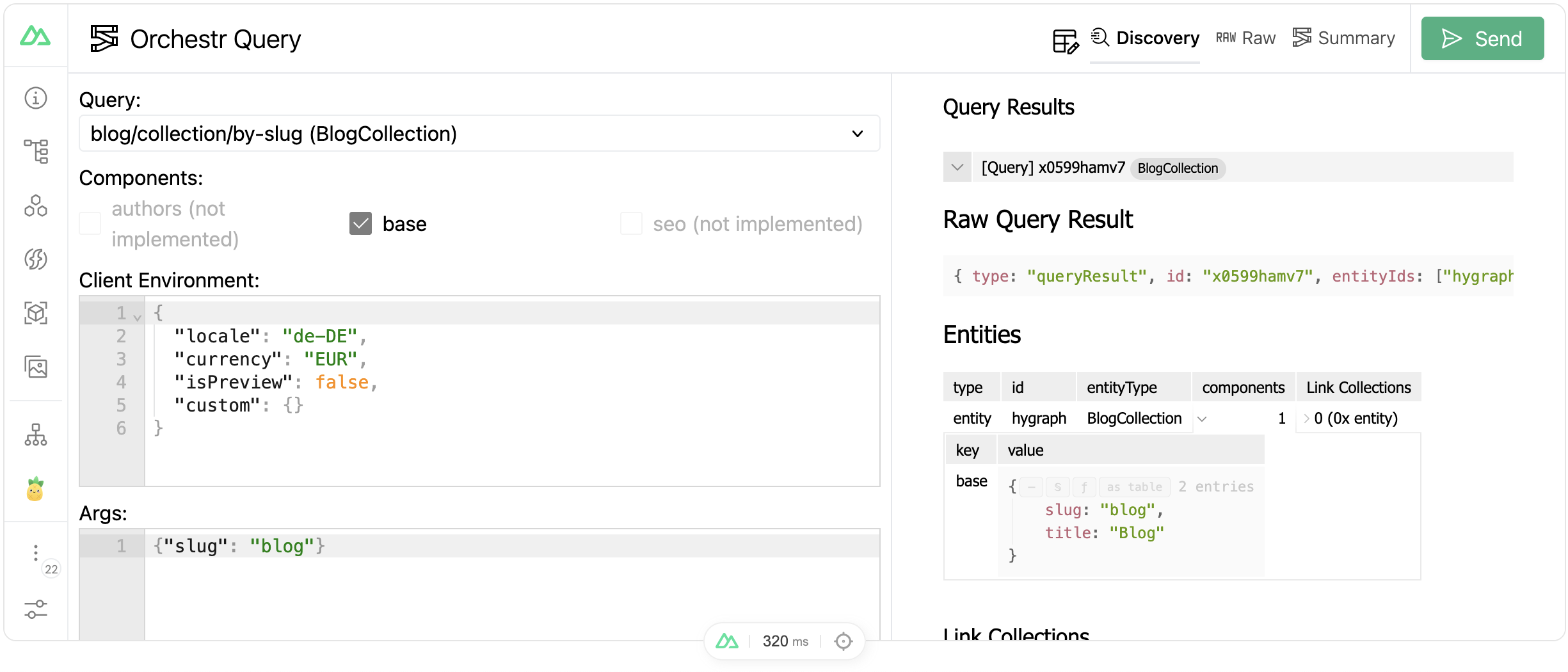Check the authors (not implemented) checkbox

(x=90, y=223)
